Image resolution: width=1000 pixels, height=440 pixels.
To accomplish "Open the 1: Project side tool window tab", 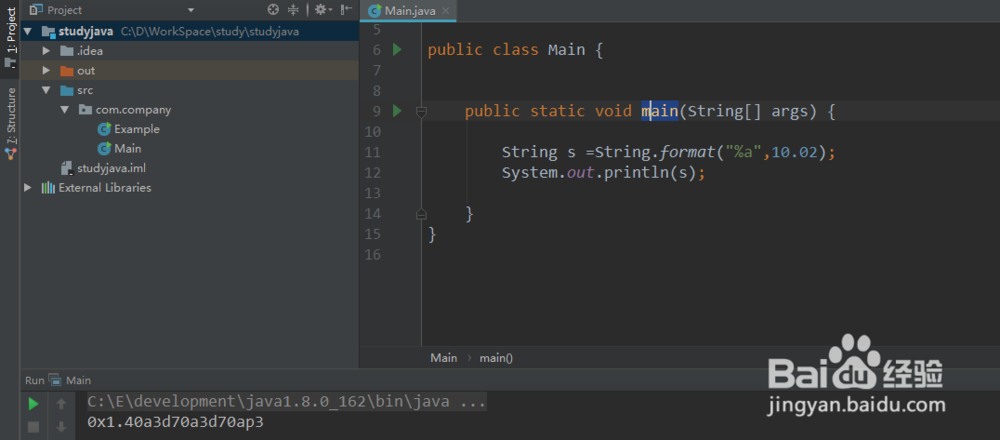I will tap(10, 37).
